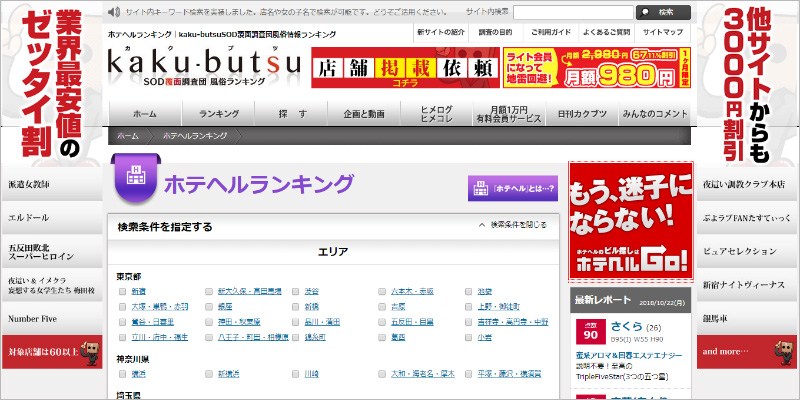
Task: Open the 調査の目的 link
Action: pyautogui.click(x=496, y=32)
